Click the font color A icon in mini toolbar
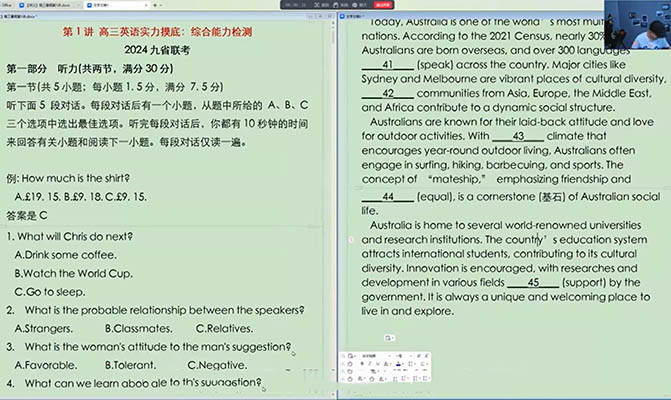This screenshot has width=671, height=400. click(x=398, y=364)
